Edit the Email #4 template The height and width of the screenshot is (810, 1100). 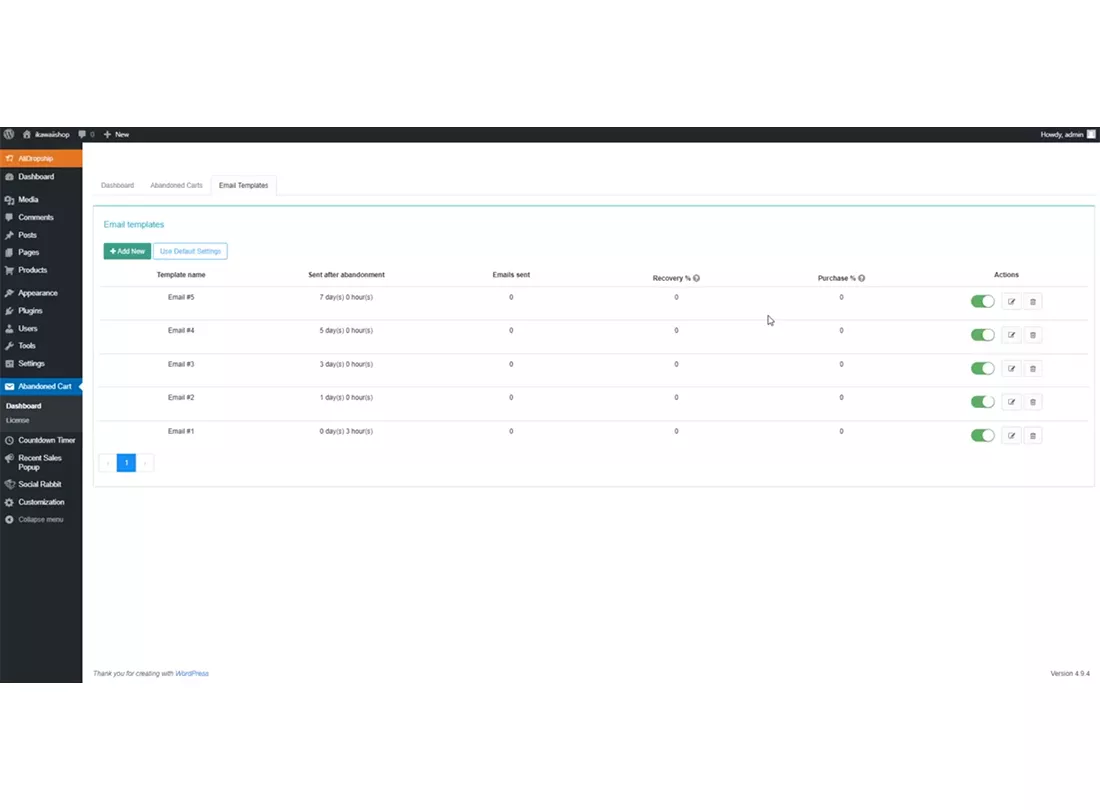click(1011, 335)
